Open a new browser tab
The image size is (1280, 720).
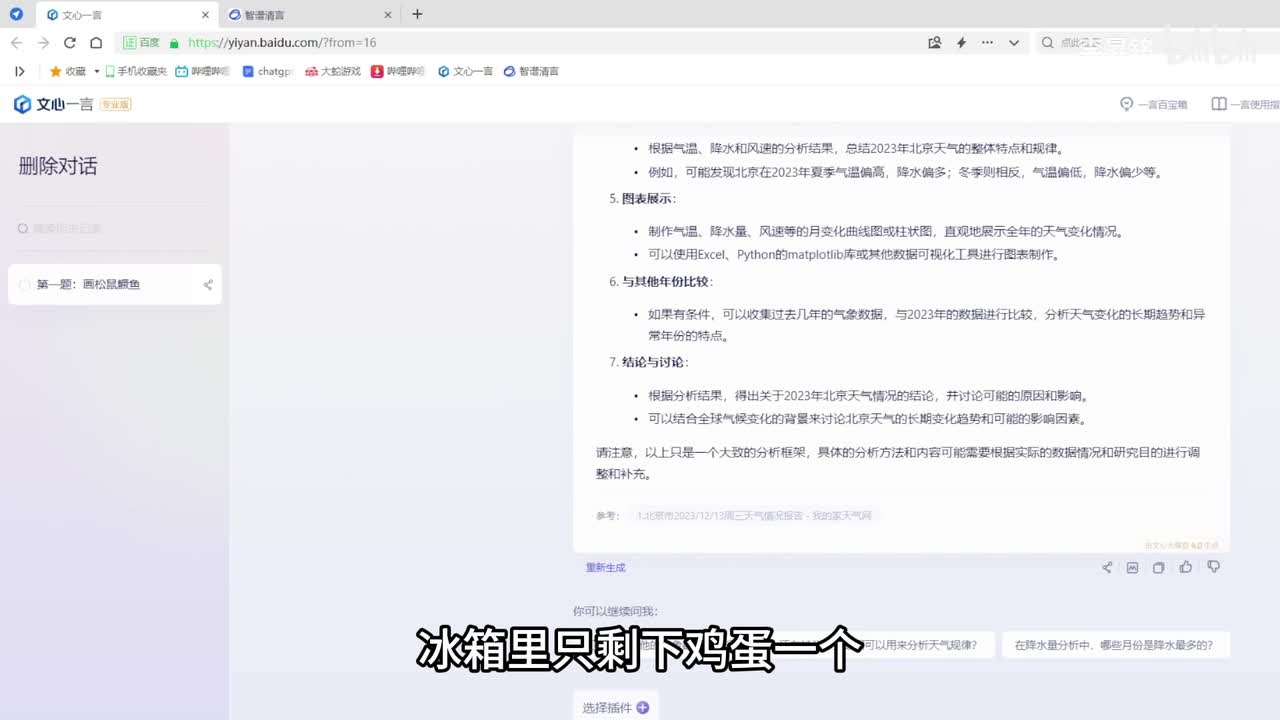[x=417, y=14]
